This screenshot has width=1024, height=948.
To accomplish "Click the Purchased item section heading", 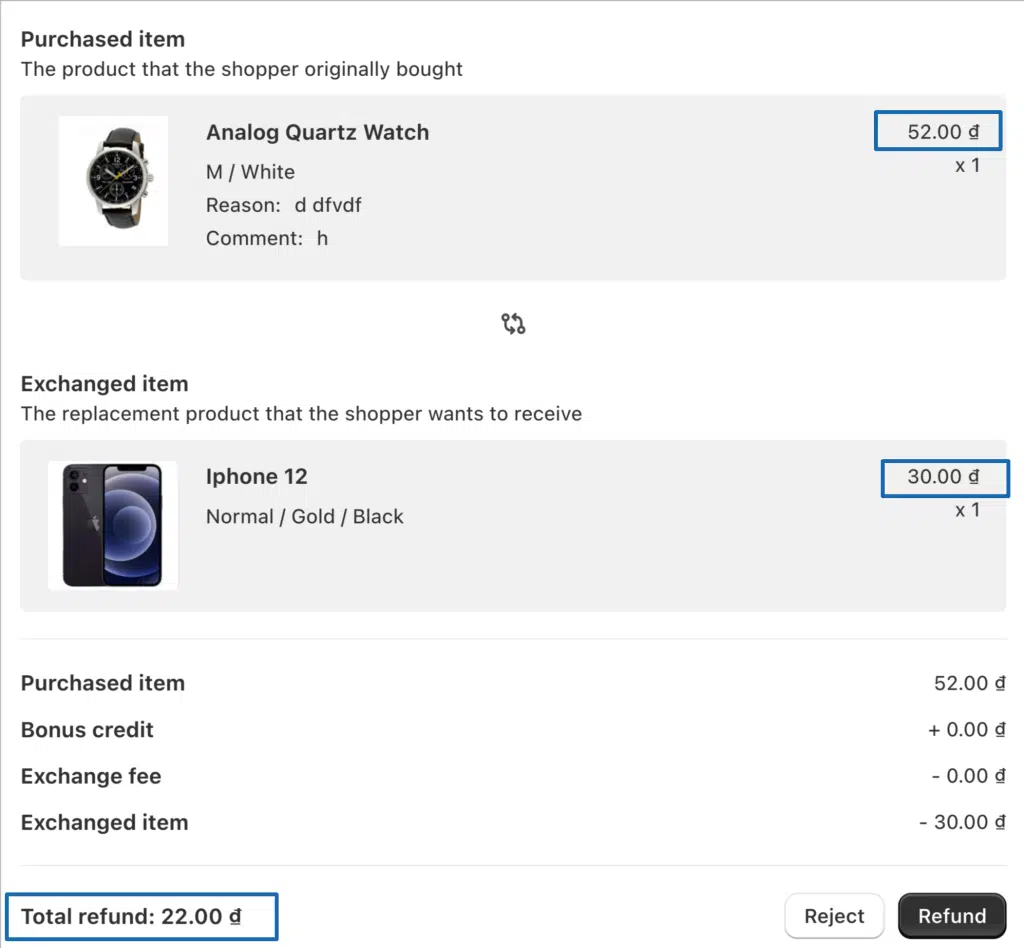I will pyautogui.click(x=102, y=40).
